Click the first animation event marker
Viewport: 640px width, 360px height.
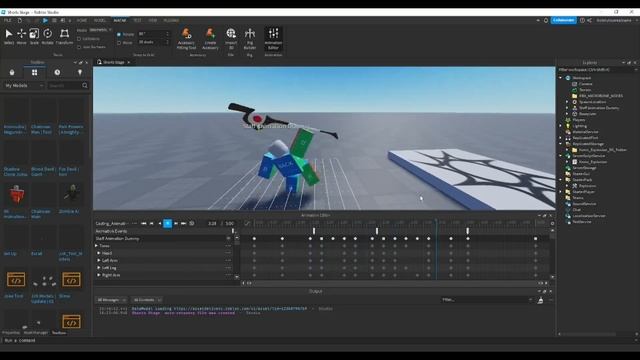(313, 231)
